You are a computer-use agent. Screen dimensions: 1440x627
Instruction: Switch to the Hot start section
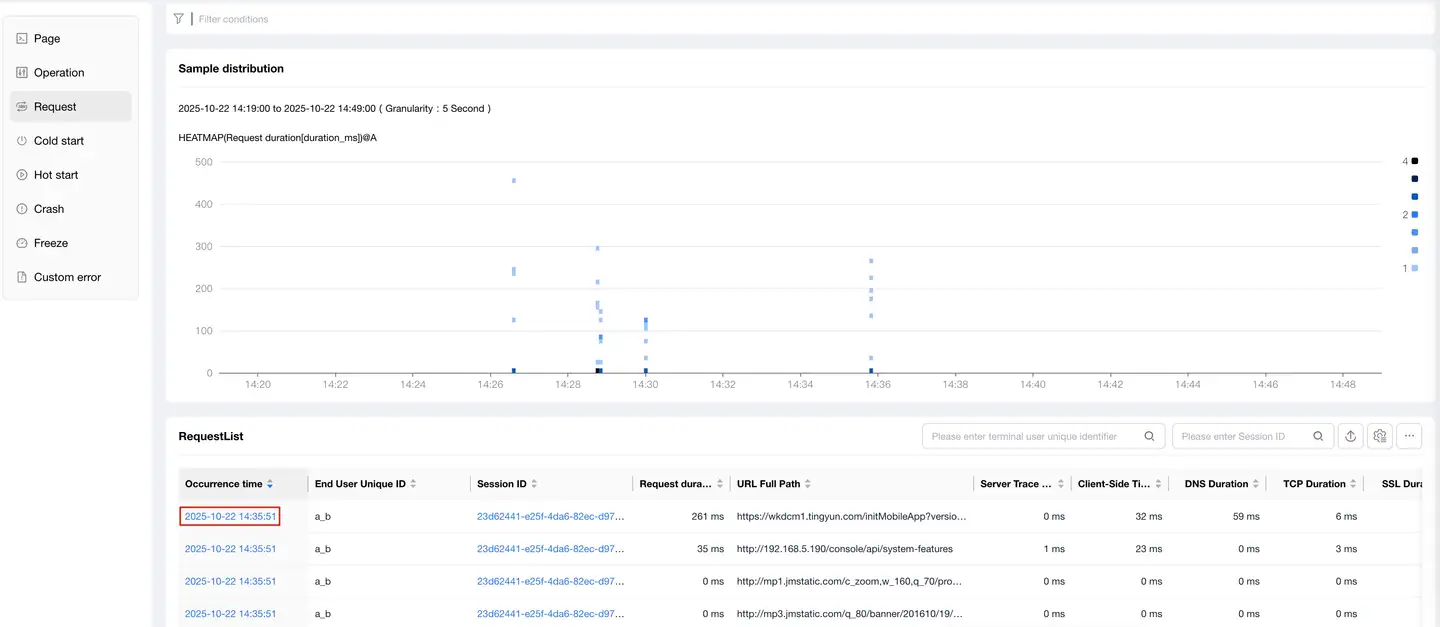coord(56,175)
